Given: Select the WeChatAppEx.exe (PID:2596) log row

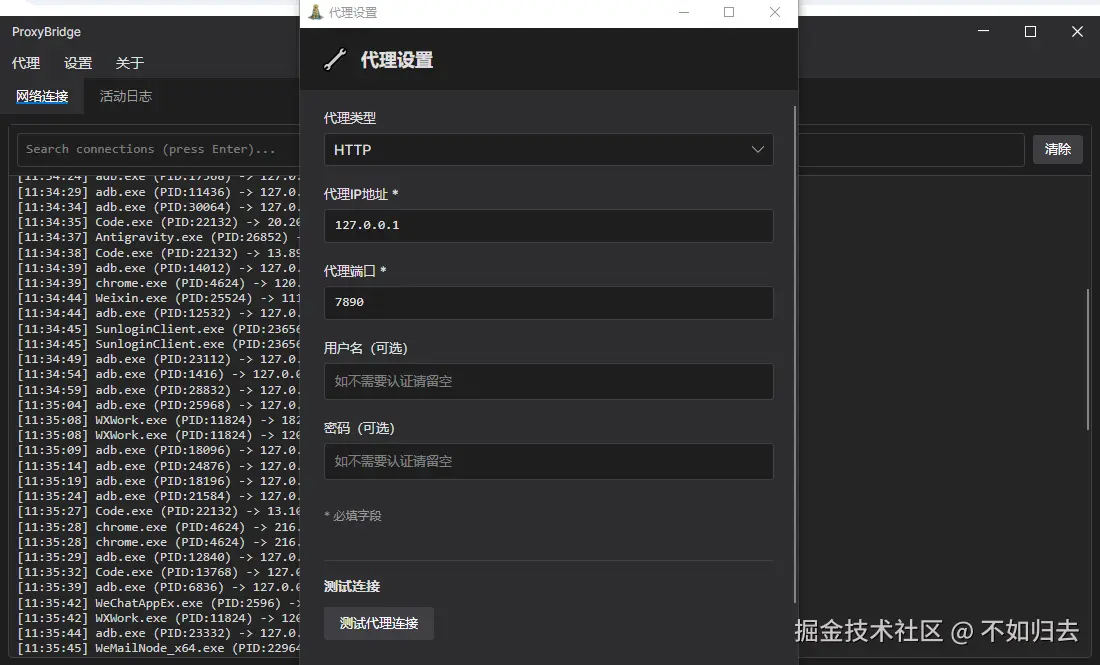Looking at the screenshot, I should tap(159, 603).
